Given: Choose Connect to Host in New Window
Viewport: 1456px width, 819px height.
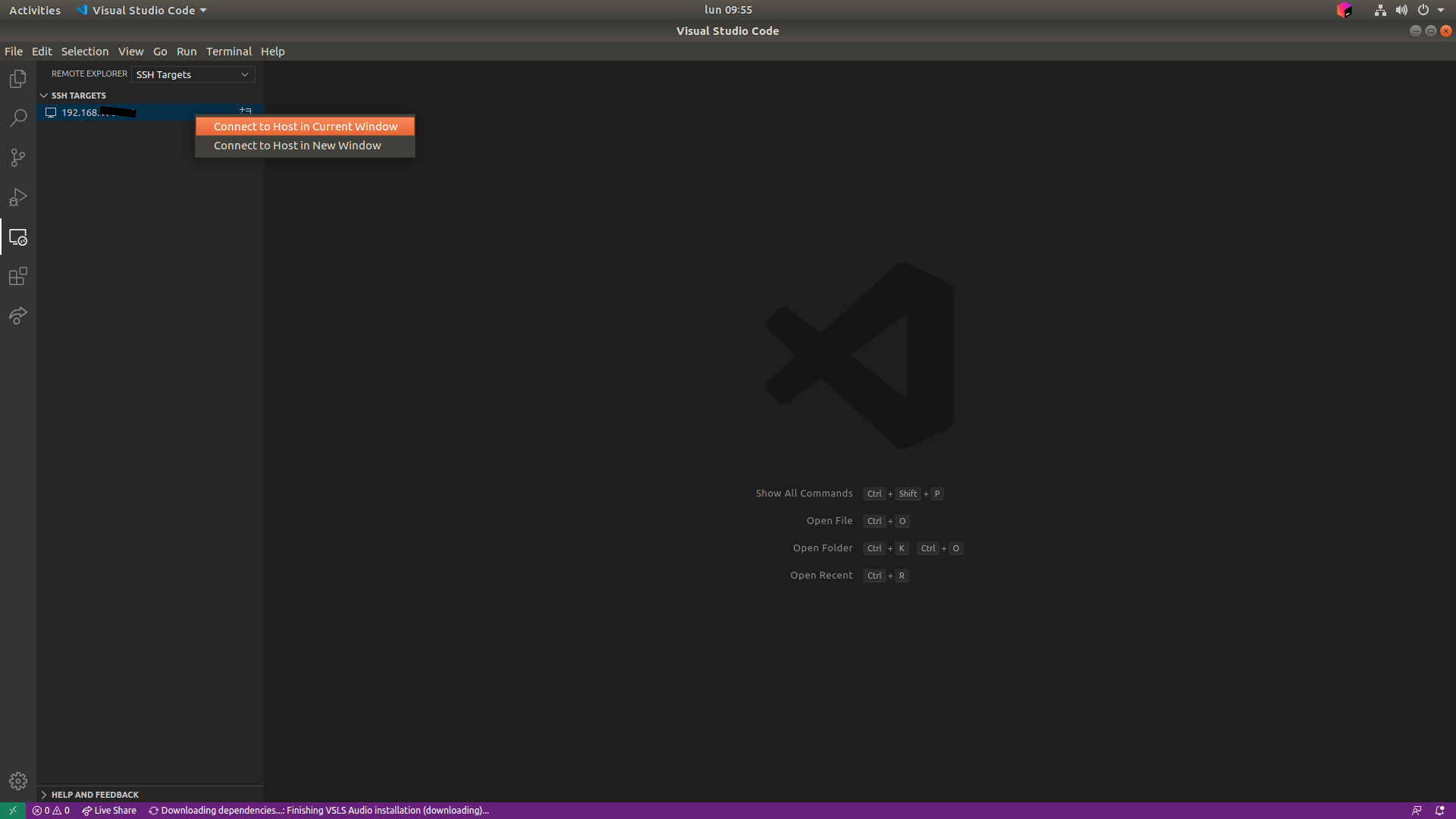Looking at the screenshot, I should click(x=305, y=146).
